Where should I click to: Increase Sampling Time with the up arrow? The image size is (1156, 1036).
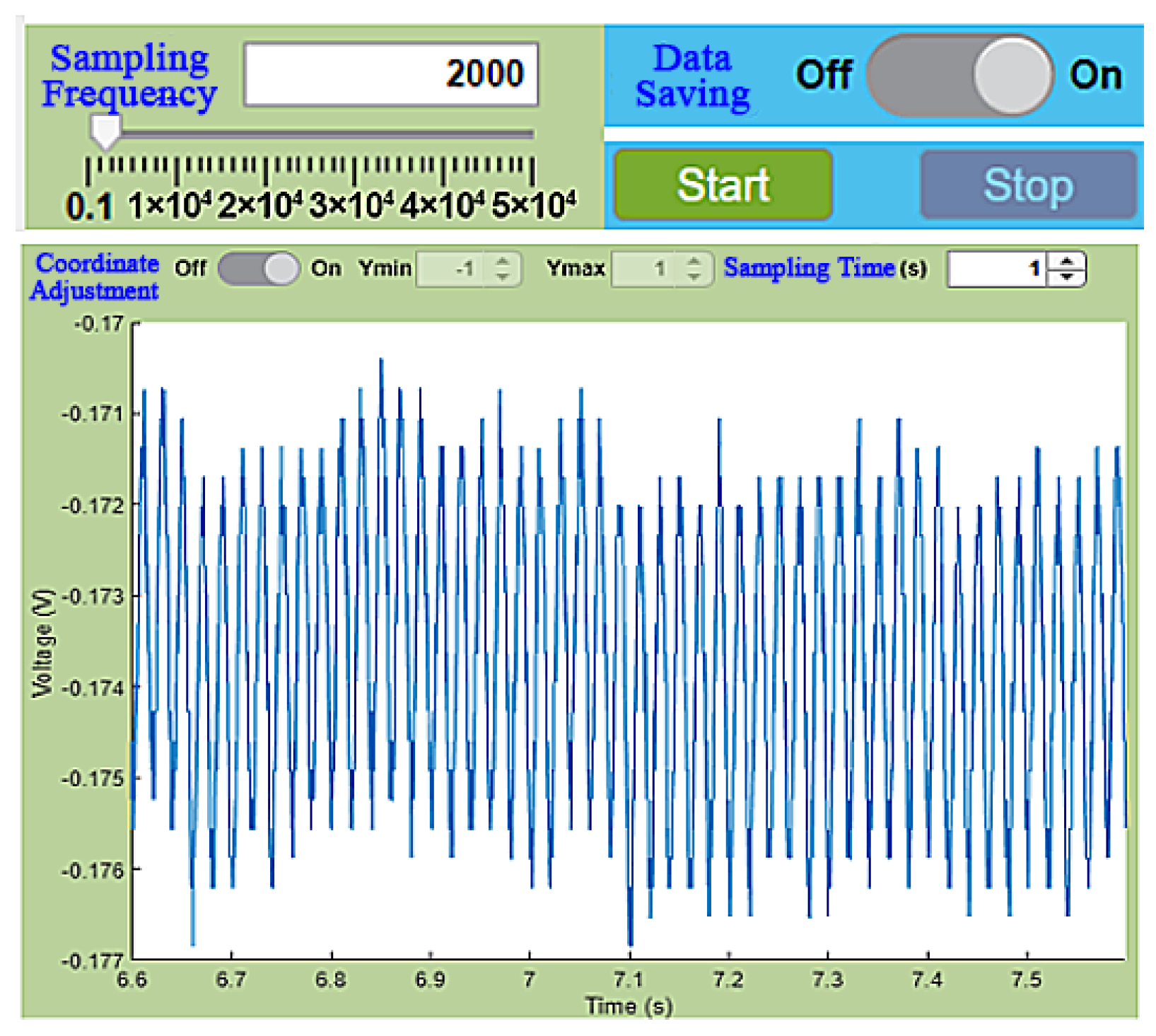1067,262
